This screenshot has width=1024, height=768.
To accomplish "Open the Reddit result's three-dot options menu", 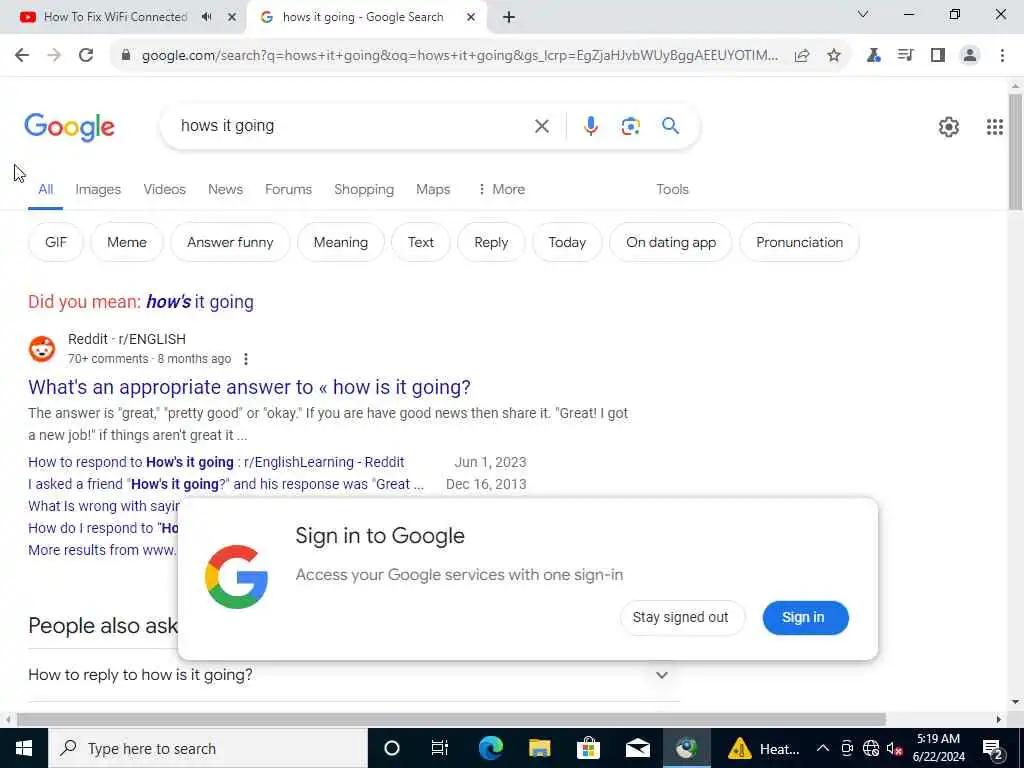I will [x=246, y=359].
